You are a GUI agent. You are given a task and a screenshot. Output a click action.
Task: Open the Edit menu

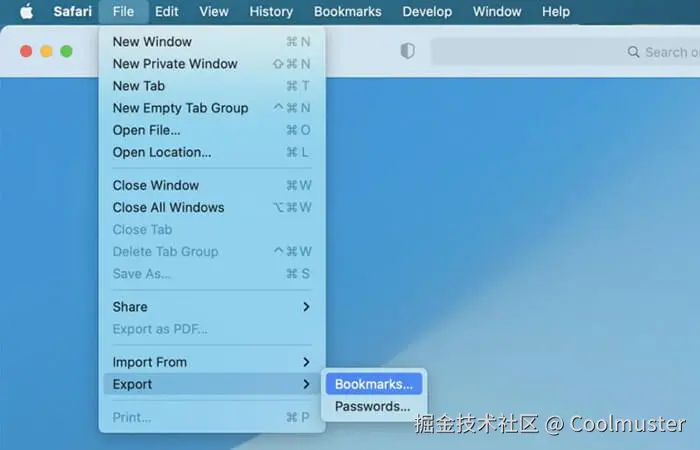pos(167,11)
